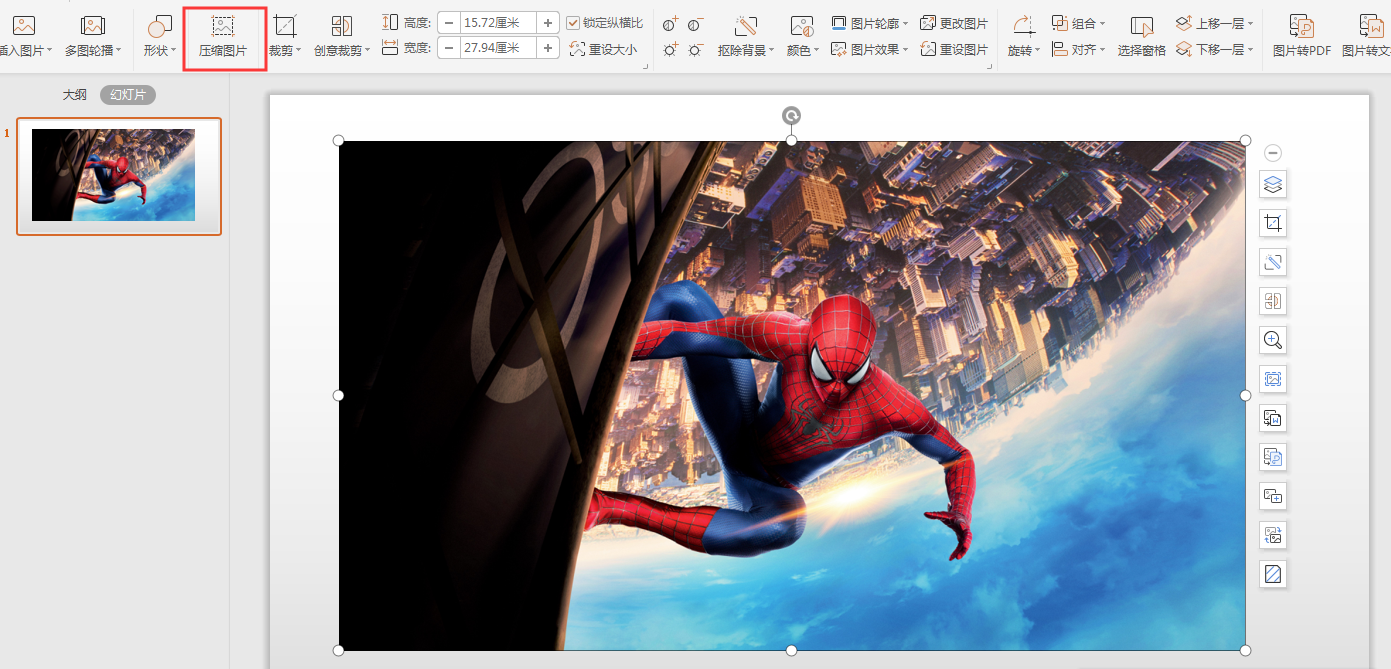Click the Compress Picture (压缩图片) button
This screenshot has height=669, width=1391.
click(223, 36)
